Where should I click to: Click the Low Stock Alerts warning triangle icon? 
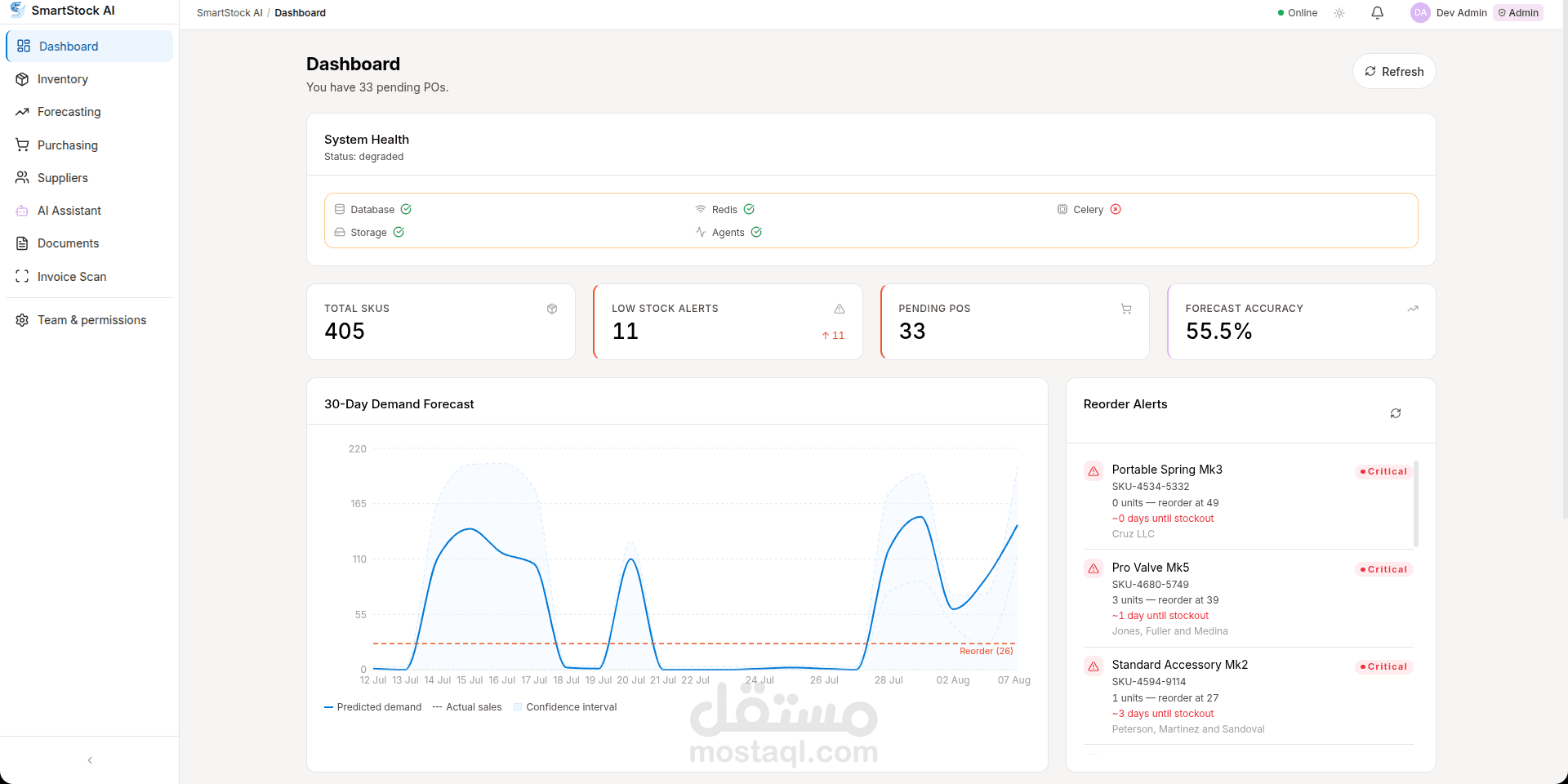point(840,309)
